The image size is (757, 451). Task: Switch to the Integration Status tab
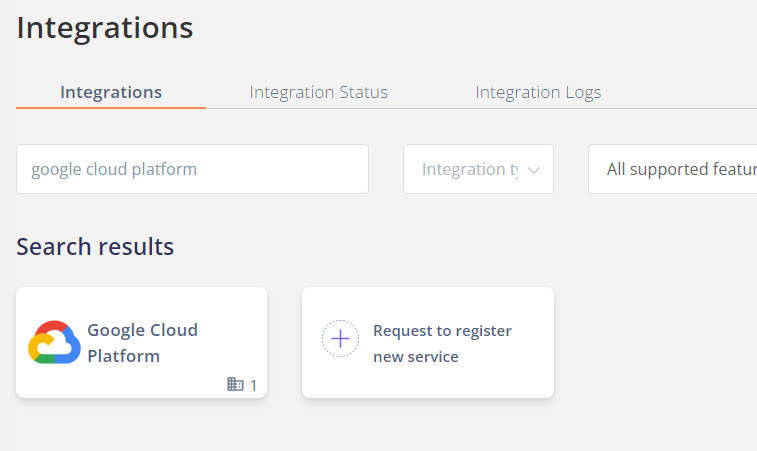pos(318,92)
